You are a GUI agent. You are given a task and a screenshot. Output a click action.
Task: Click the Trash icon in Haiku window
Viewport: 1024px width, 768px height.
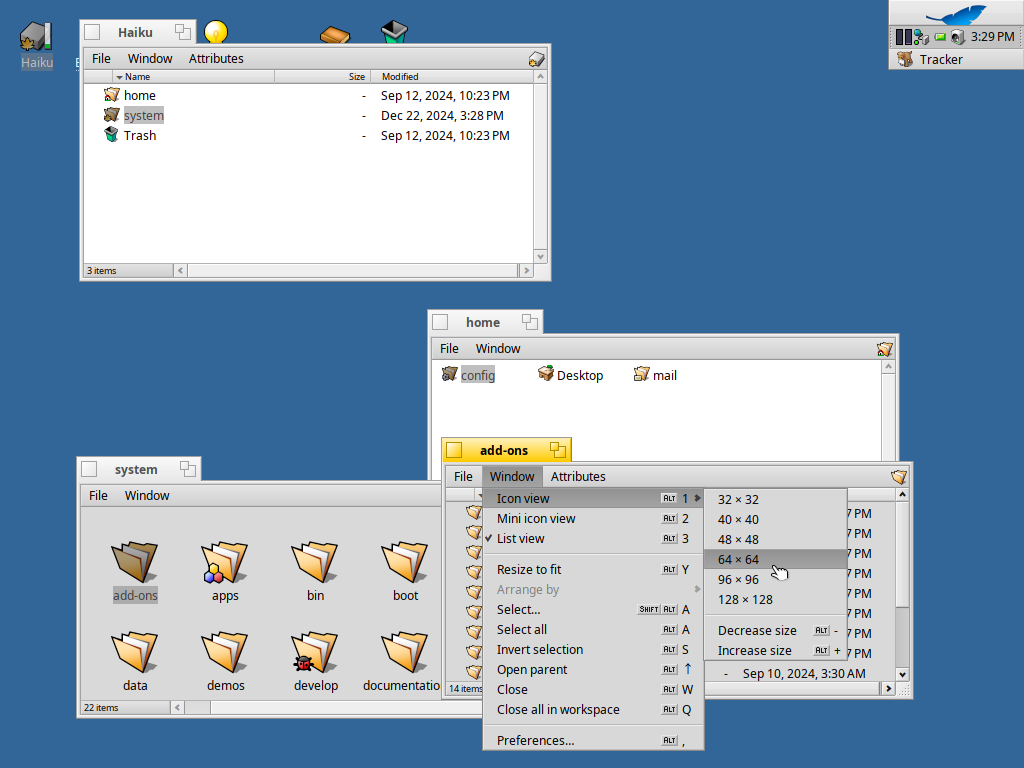point(112,135)
